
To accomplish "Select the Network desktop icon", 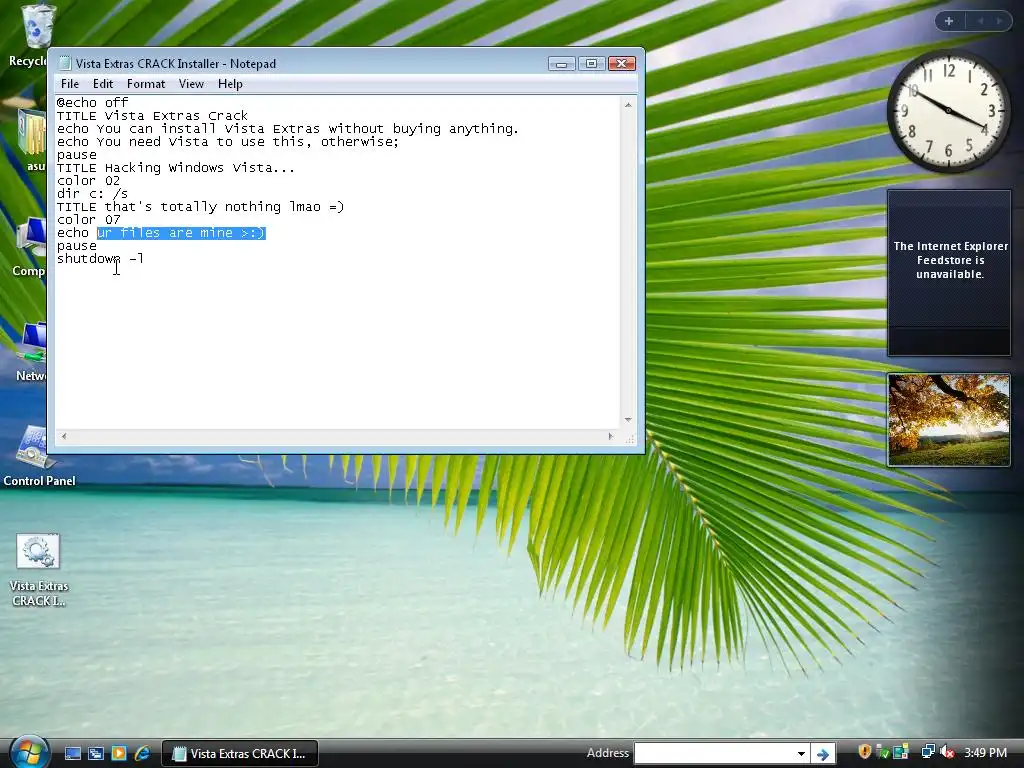I will click(x=31, y=353).
